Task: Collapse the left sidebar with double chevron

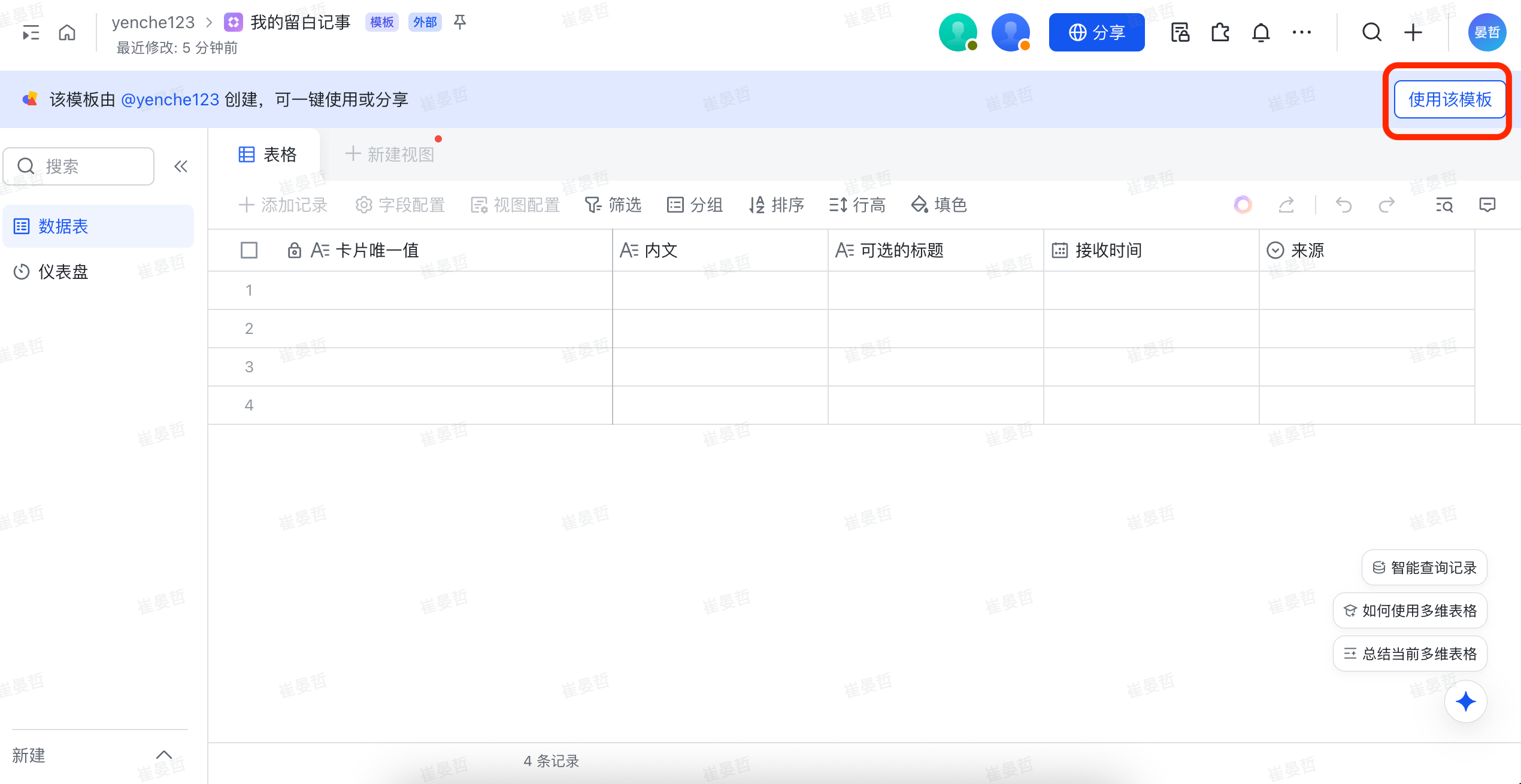Action: tap(181, 166)
